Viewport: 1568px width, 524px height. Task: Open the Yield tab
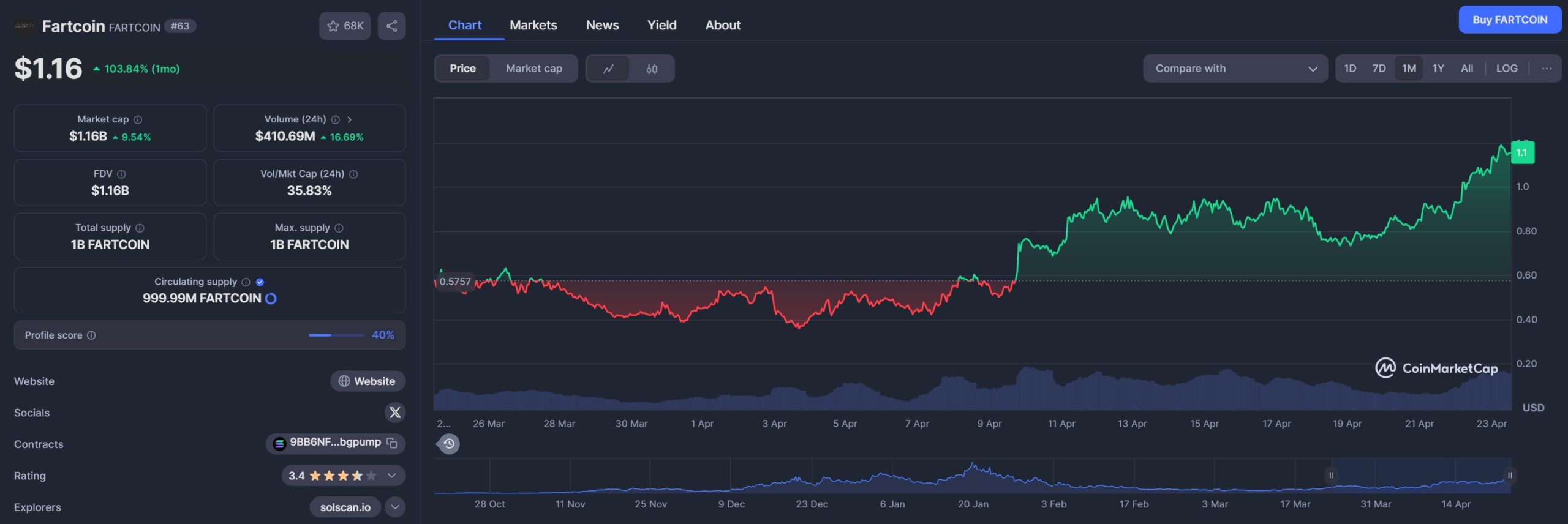(x=662, y=25)
